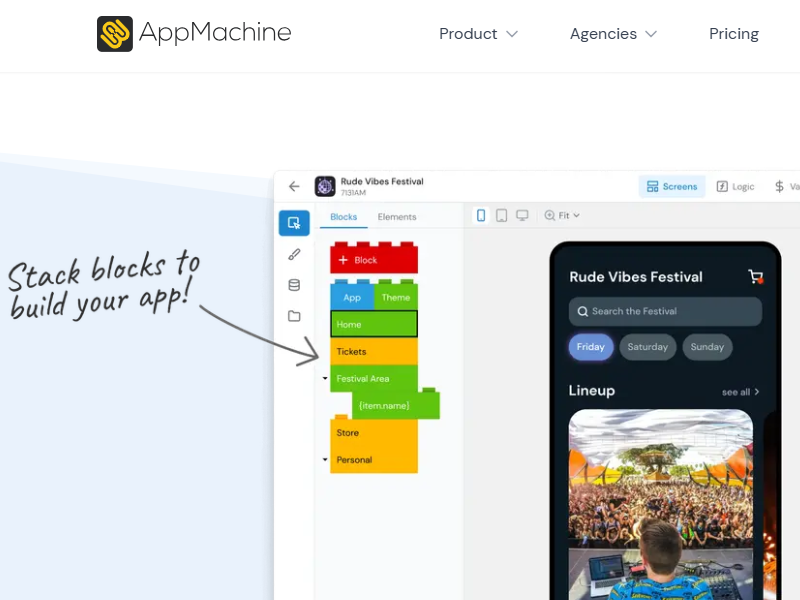Open the Agencies dropdown
The height and width of the screenshot is (600, 800).
(613, 34)
